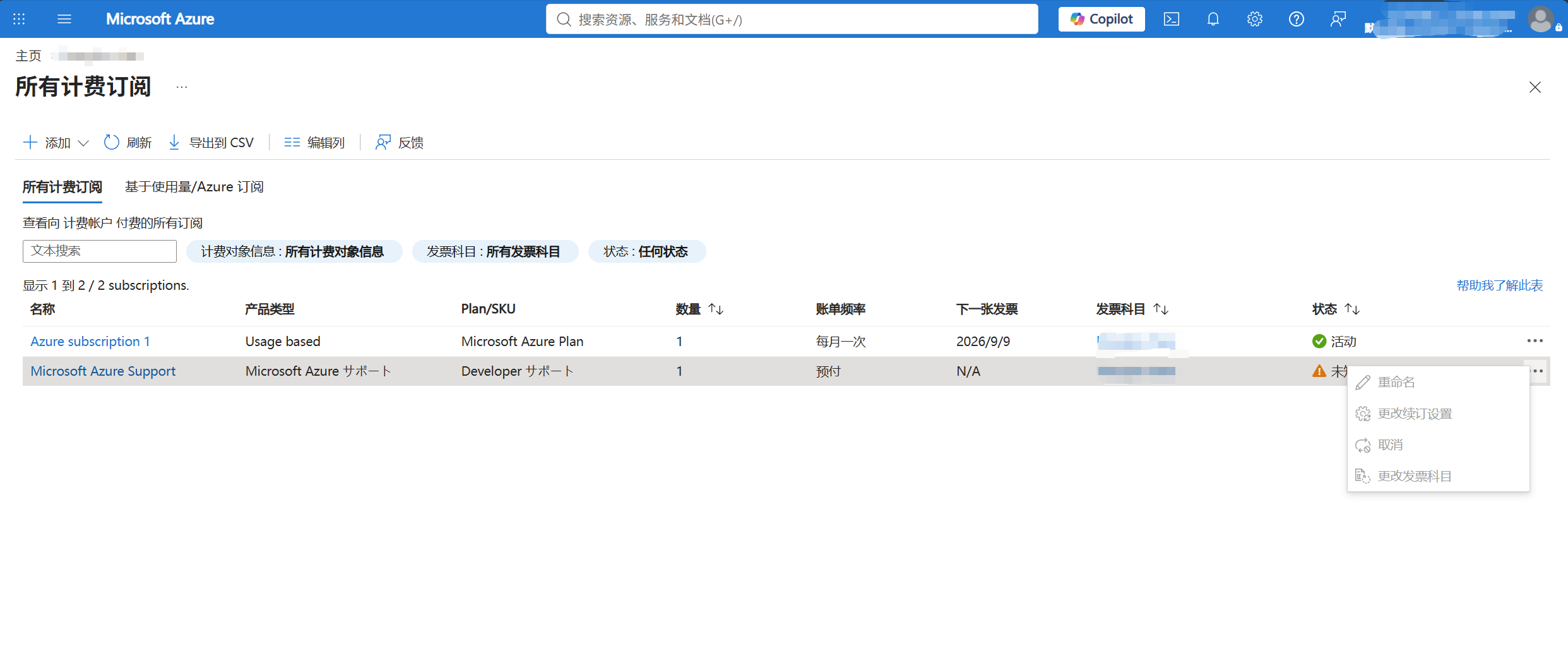Image resolution: width=1568 pixels, height=646 pixels.
Task: Focus the 文本搜索 filter field
Action: click(x=100, y=251)
